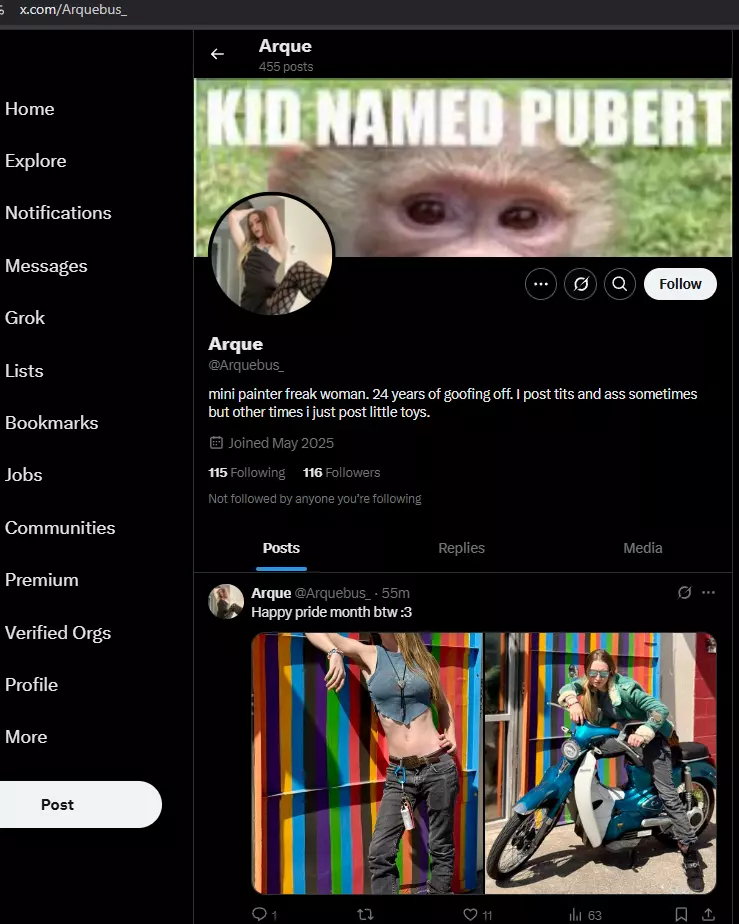Click the Grok profile summary icon
This screenshot has height=924, width=739.
pyautogui.click(x=580, y=285)
